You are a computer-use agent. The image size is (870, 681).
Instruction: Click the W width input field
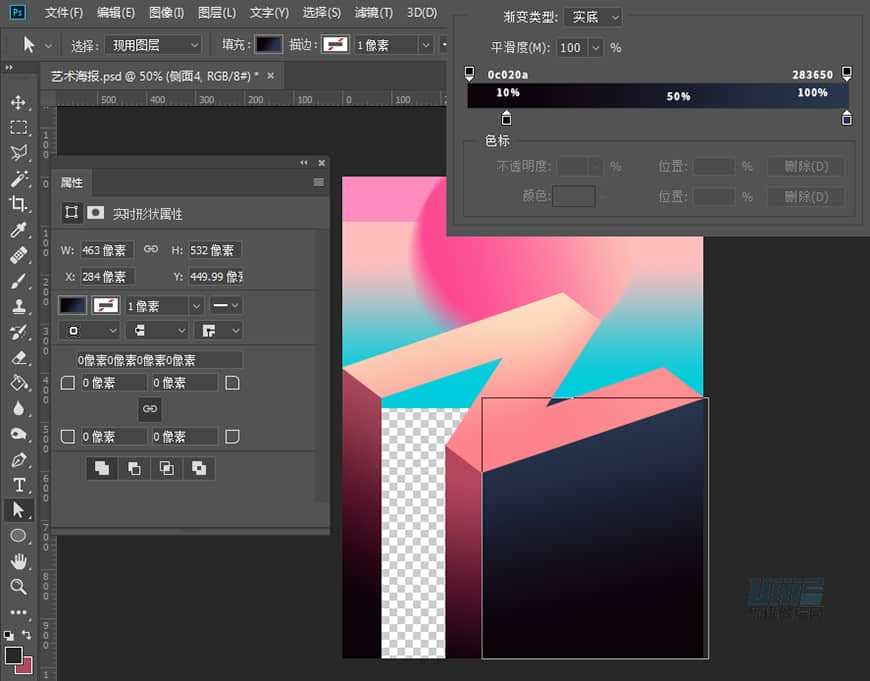[106, 250]
